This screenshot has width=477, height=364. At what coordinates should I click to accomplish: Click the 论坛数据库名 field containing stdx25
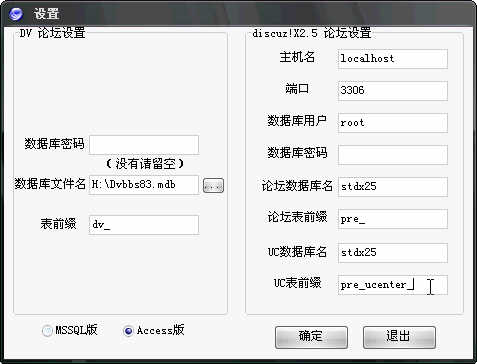pyautogui.click(x=393, y=187)
